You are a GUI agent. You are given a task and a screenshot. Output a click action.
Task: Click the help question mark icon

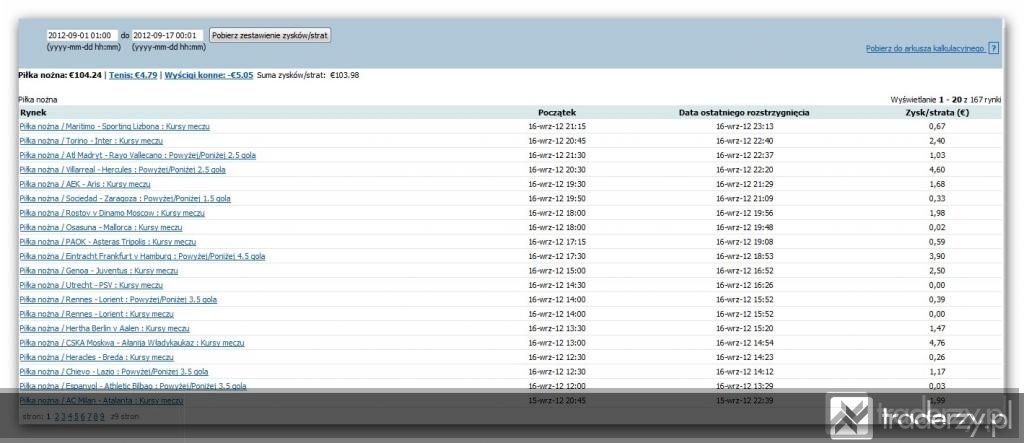(x=993, y=48)
